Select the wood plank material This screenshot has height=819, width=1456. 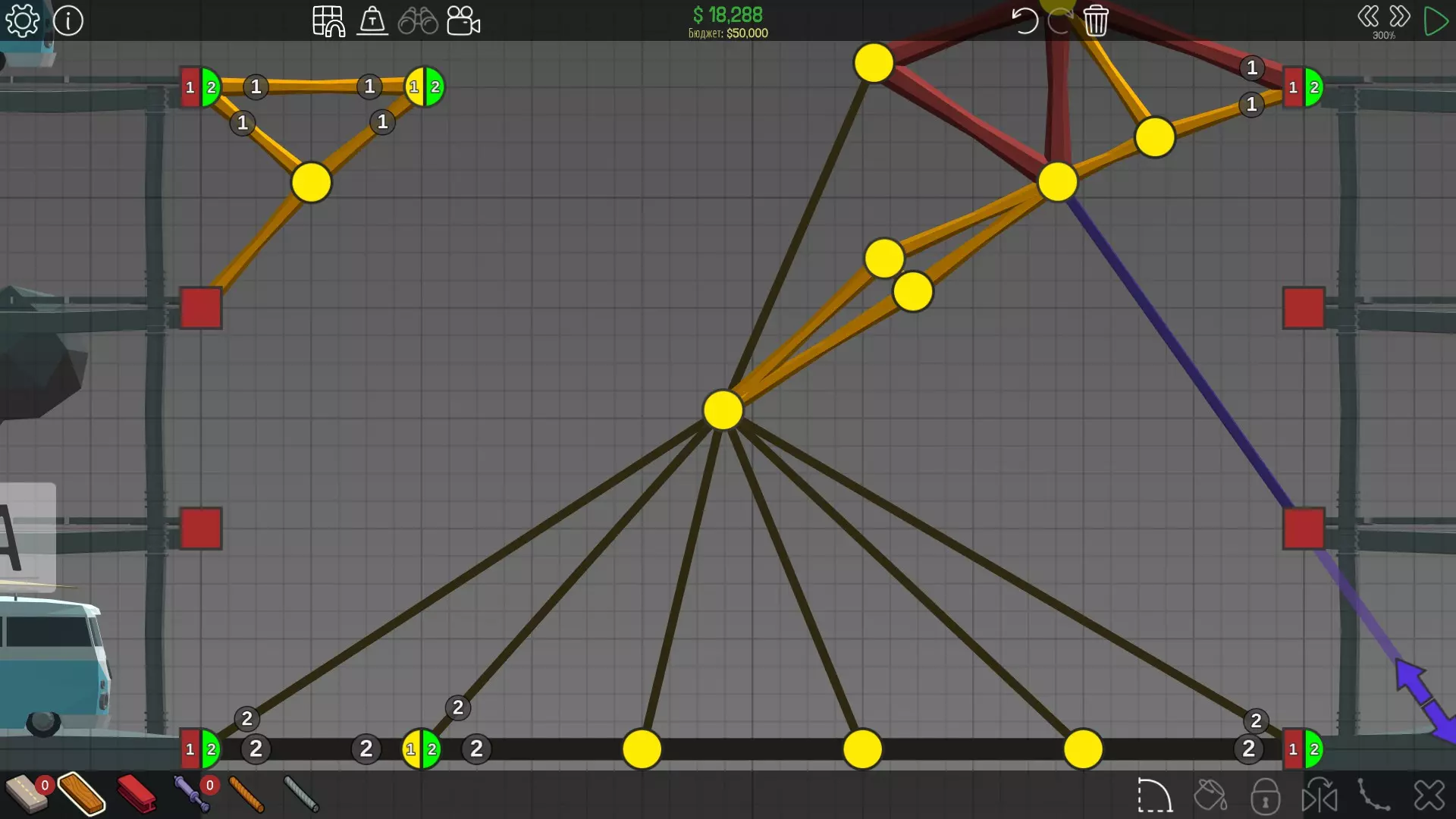coord(81,793)
